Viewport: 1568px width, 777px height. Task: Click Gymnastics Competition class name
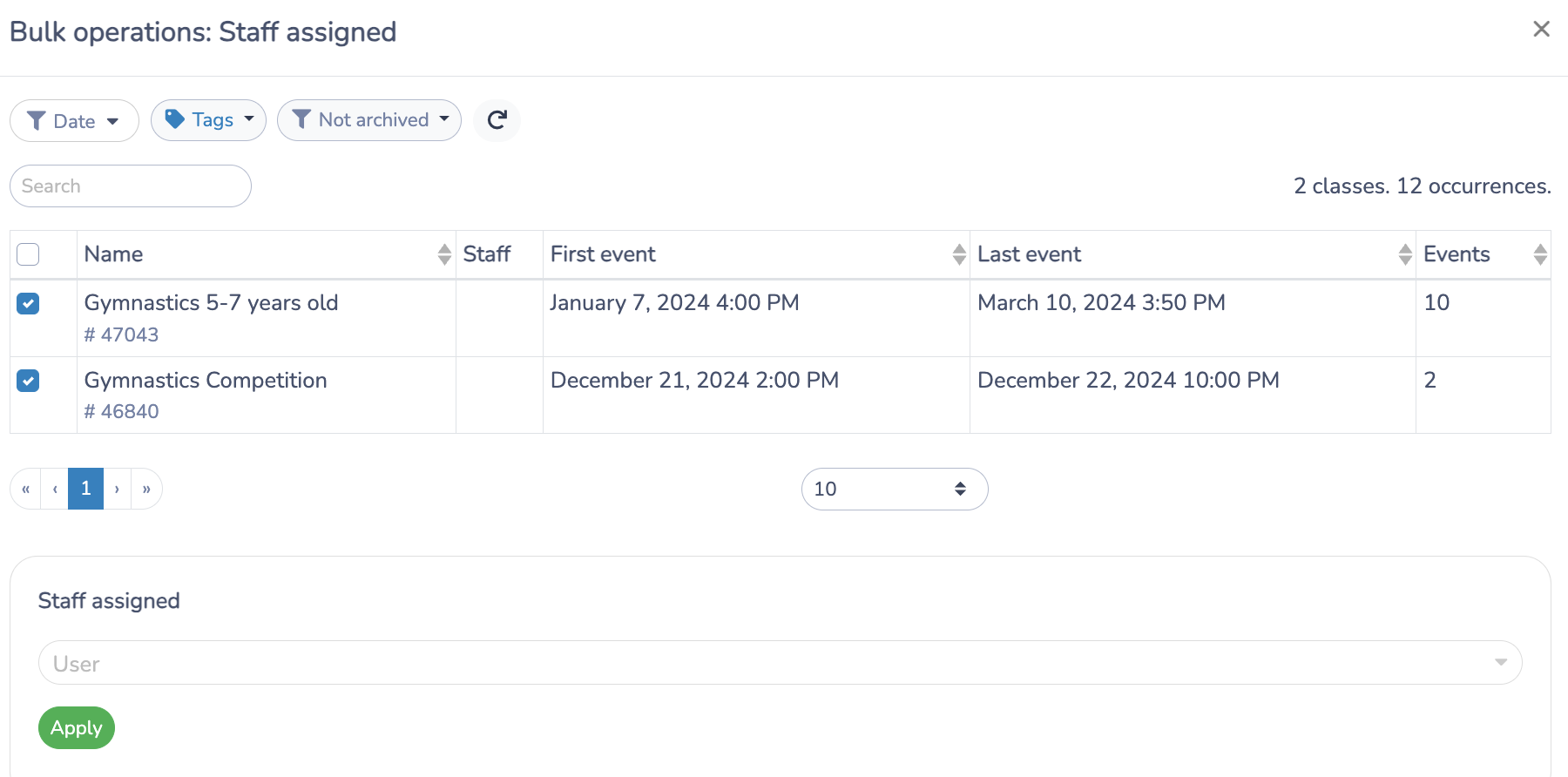(206, 381)
